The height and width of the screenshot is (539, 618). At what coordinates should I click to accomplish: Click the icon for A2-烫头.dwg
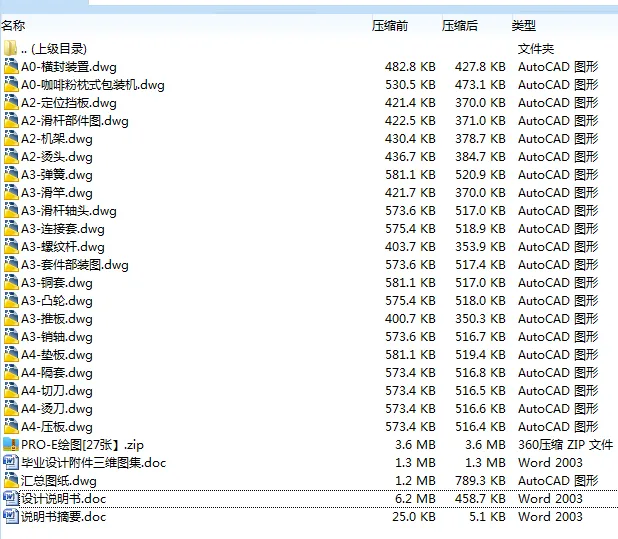tap(11, 156)
